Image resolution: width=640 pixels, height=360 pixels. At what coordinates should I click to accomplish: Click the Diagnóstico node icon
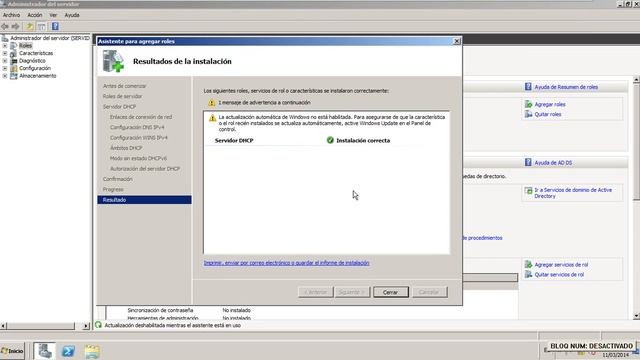click(x=14, y=61)
